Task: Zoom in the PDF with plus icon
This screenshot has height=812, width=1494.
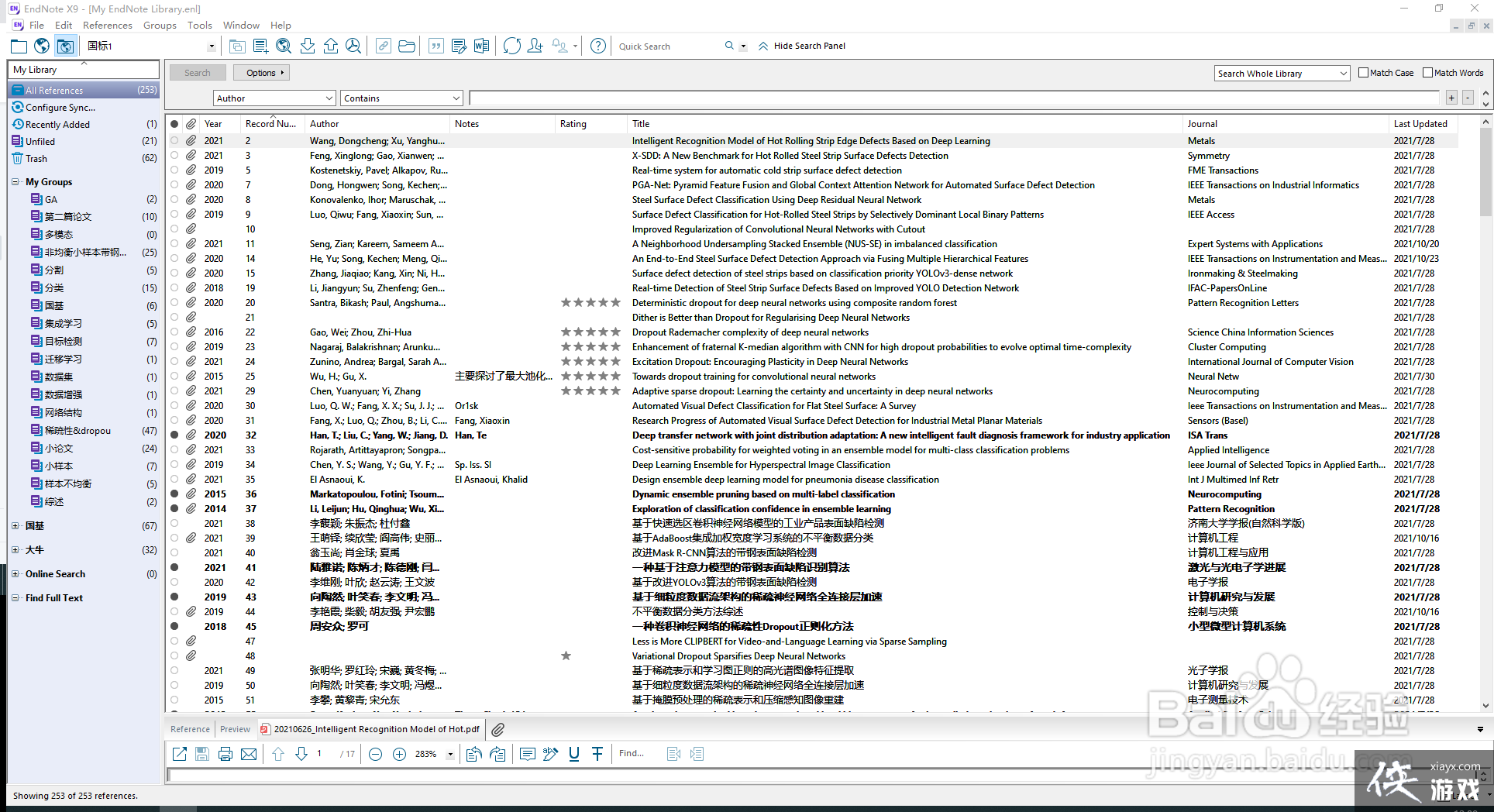Action: tap(399, 754)
